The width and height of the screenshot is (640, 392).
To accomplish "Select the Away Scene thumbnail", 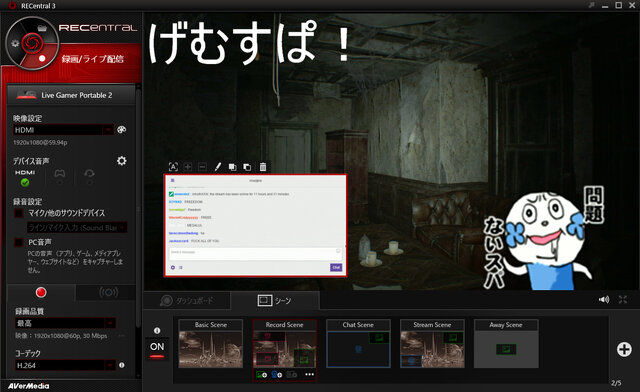I will 506,344.
